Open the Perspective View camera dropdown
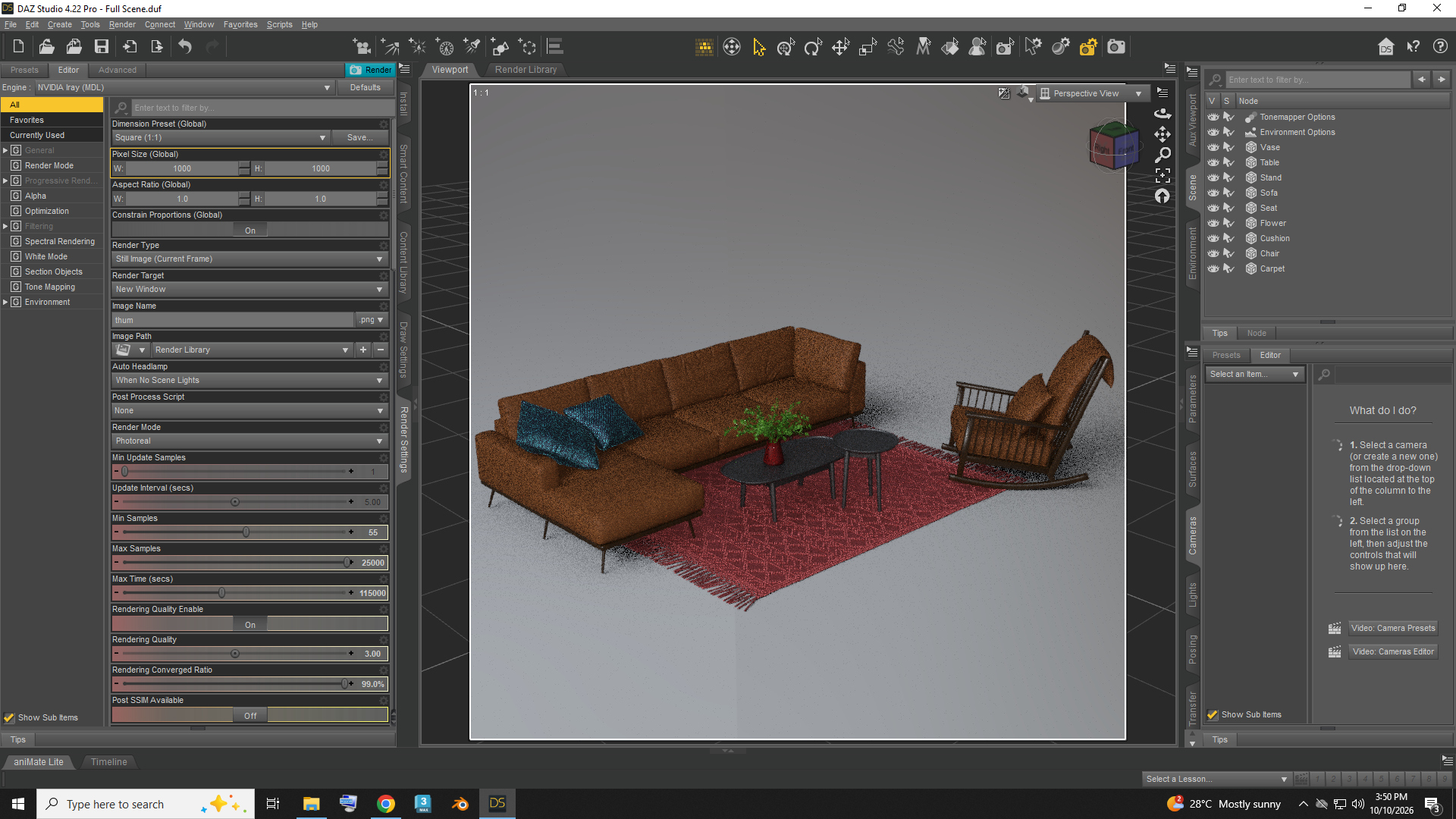The width and height of the screenshot is (1456, 819). 1092,93
